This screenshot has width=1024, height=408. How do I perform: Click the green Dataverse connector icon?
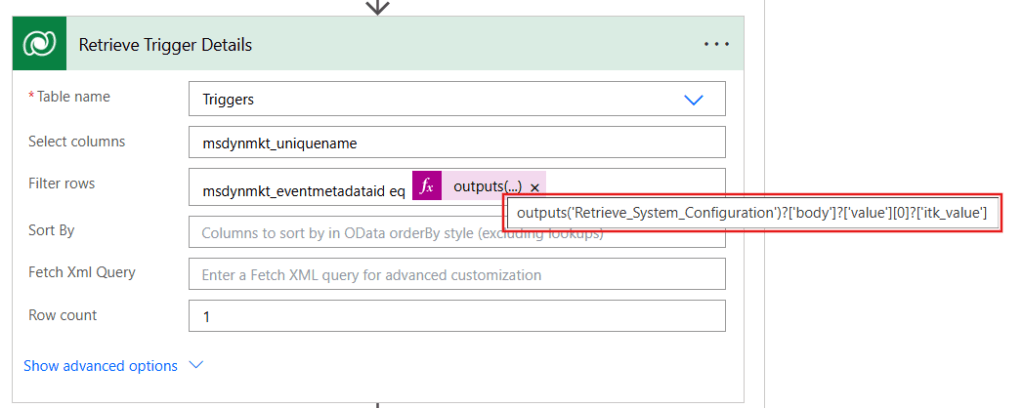(x=40, y=44)
